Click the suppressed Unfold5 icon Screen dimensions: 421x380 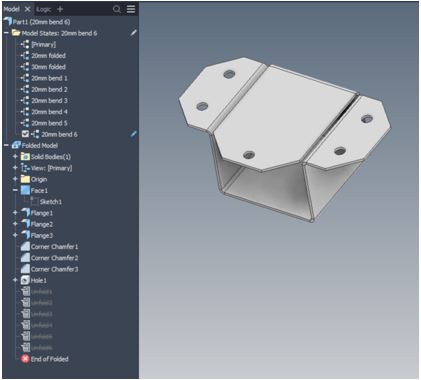[25, 336]
